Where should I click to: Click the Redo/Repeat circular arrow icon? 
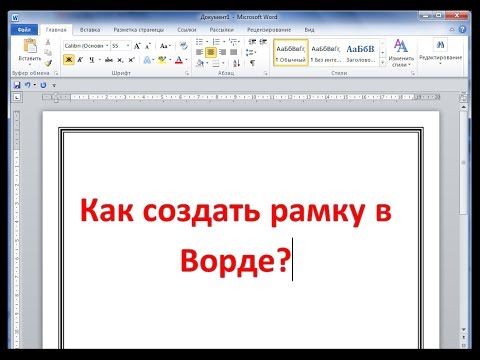click(43, 85)
